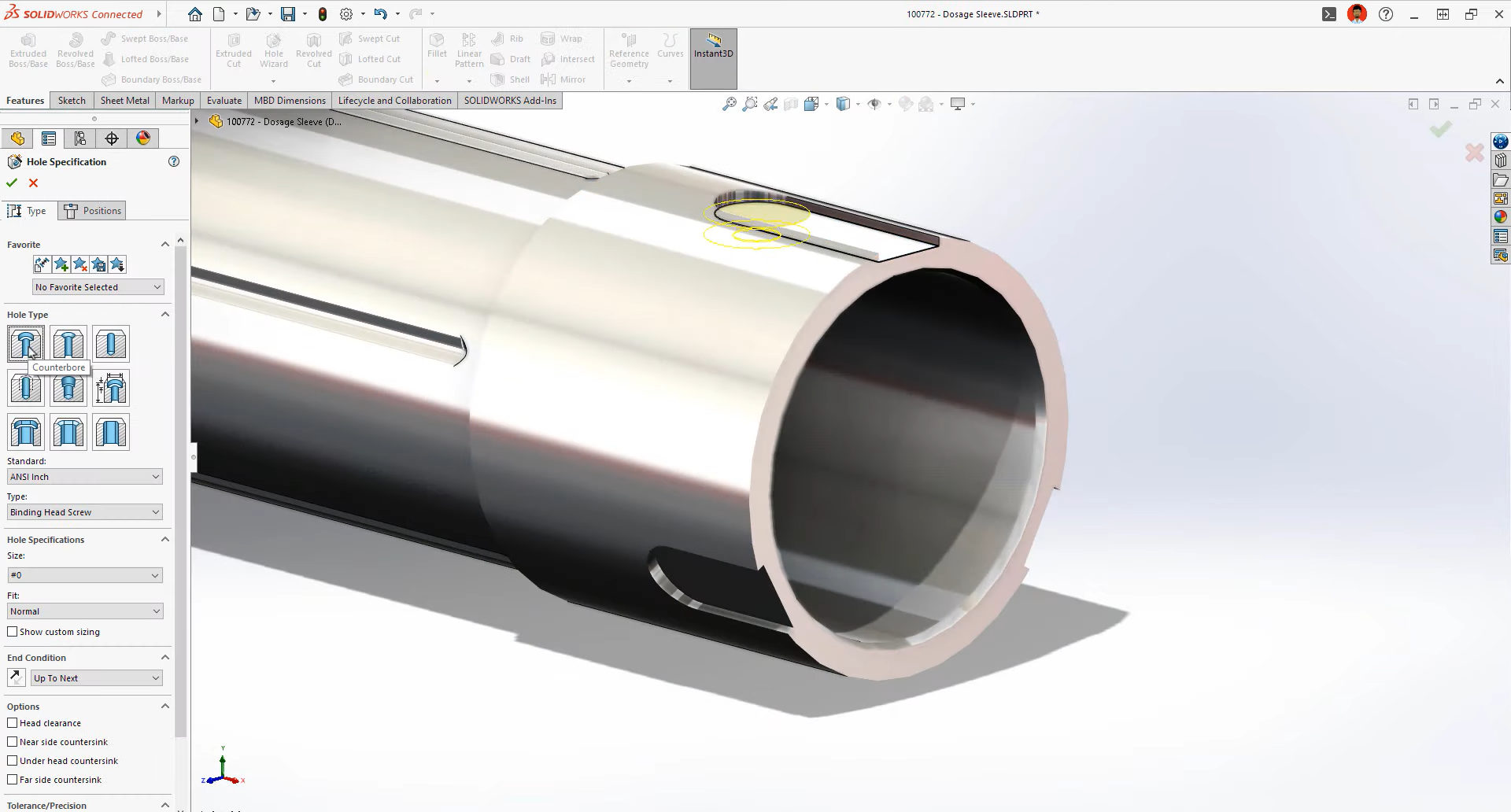This screenshot has height=812, width=1511.
Task: Select the Counterbore hole type icon
Action: [x=26, y=344]
